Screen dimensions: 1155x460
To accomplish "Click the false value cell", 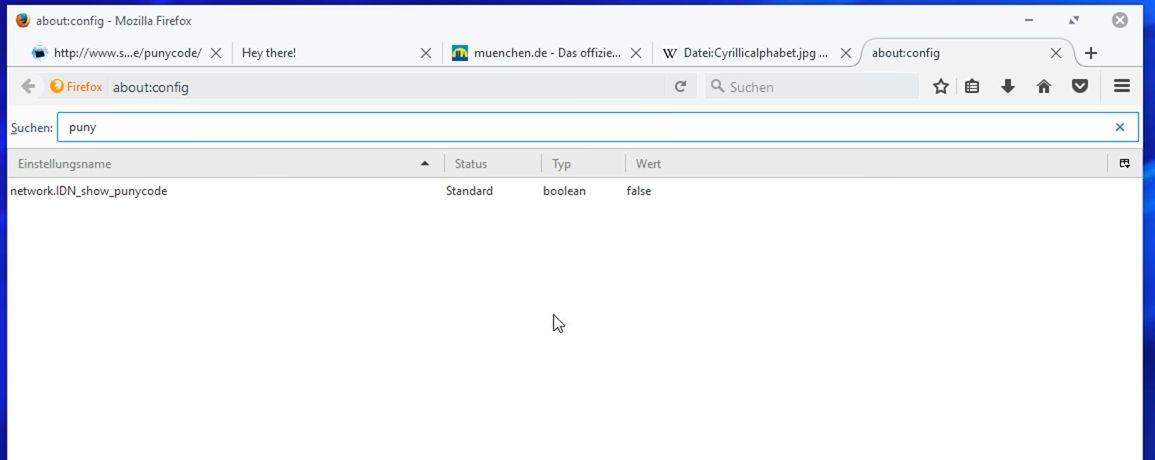I will click(639, 191).
